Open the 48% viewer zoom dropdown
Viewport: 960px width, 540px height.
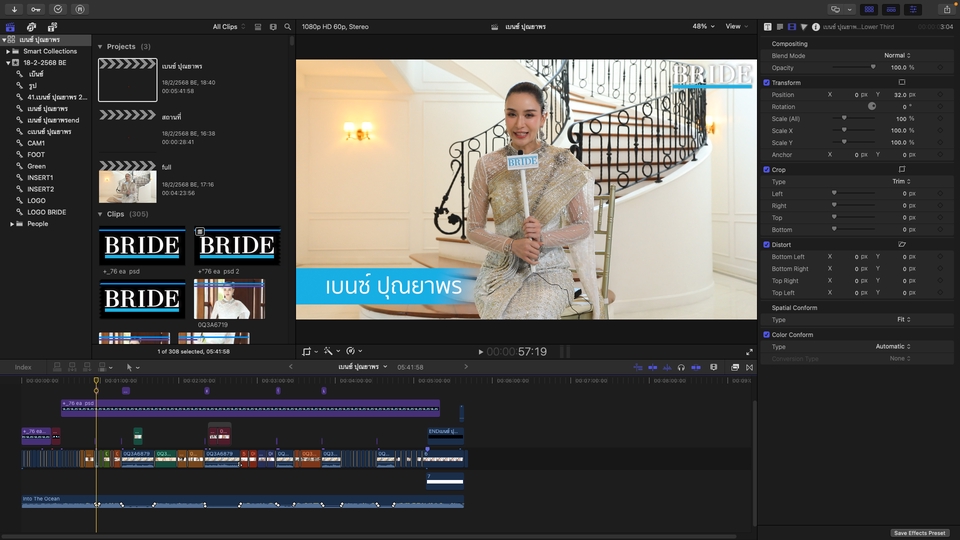click(x=703, y=26)
